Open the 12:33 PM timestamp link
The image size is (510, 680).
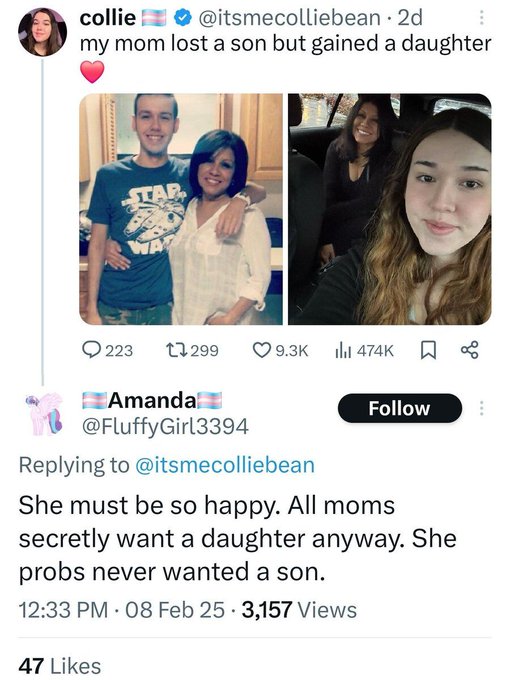[63, 610]
